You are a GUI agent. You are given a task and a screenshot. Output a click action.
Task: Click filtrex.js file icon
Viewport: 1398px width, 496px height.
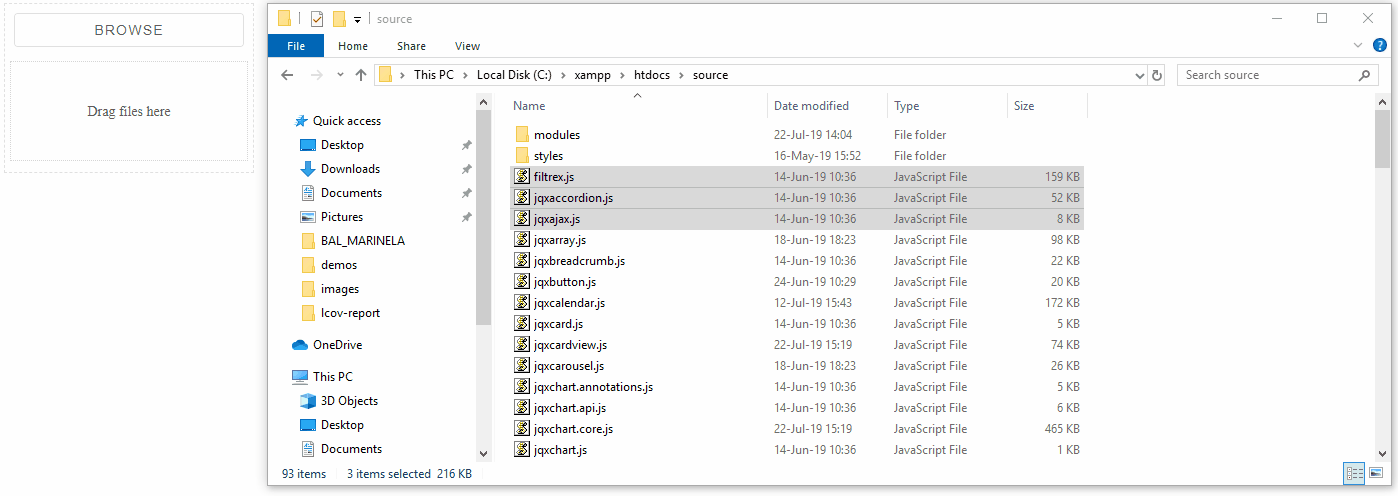pyautogui.click(x=521, y=177)
